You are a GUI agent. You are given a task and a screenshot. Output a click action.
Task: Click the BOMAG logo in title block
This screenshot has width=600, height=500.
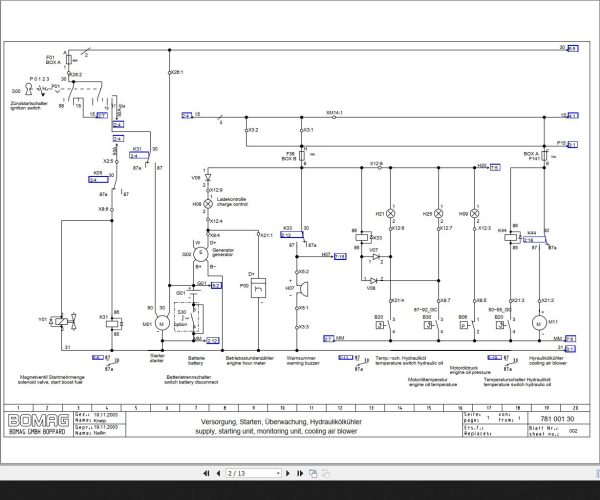point(39,420)
